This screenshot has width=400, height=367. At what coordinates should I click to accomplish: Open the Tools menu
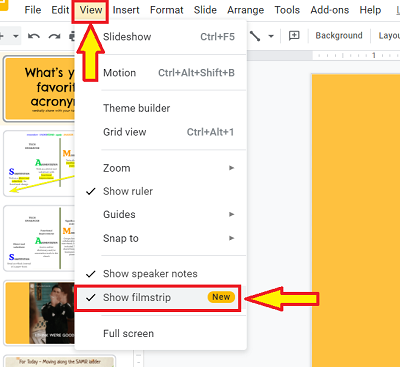[287, 10]
